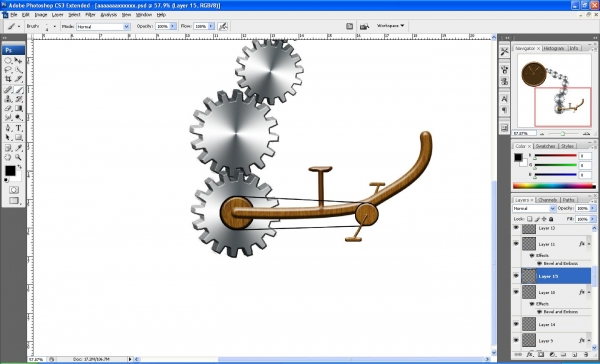Select the History Brush tool
Screen dimensions: 600x364
(x=19, y=99)
